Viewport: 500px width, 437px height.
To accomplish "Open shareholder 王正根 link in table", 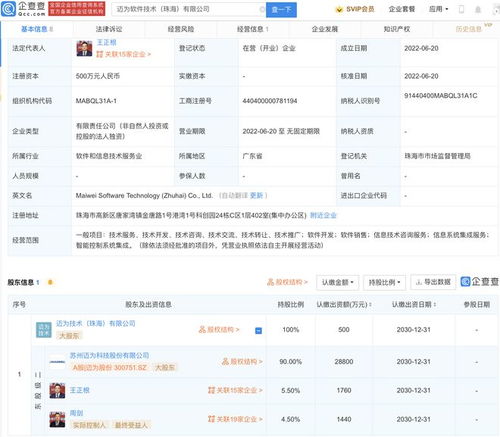I will pos(80,390).
